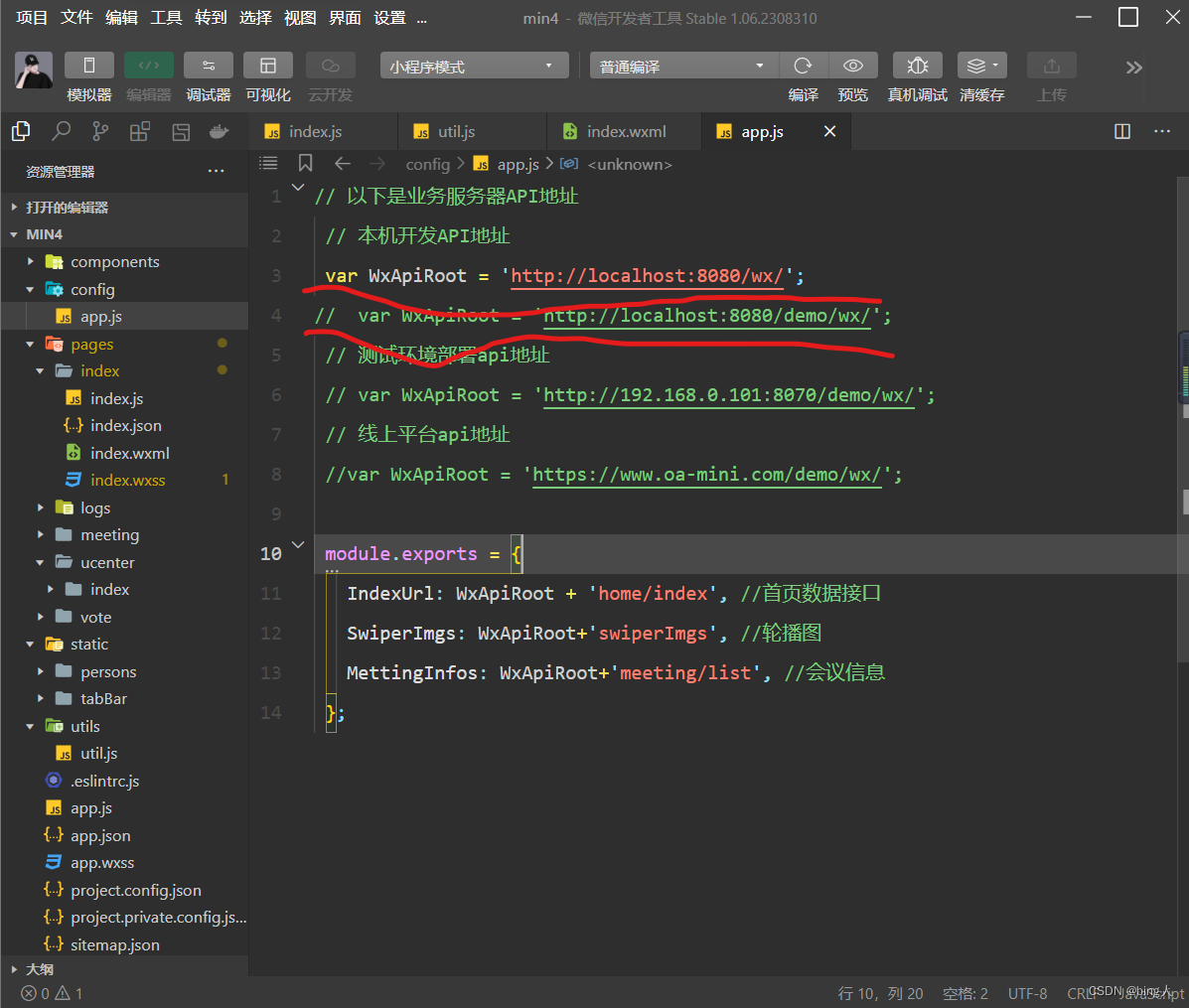This screenshot has width=1189, height=1008.
Task: Split the editor with split icon
Action: tap(1122, 131)
